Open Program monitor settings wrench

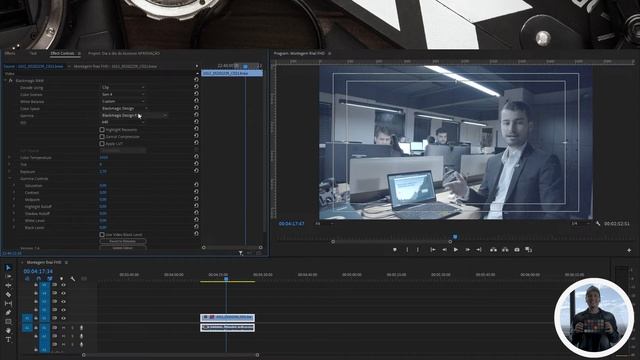click(x=598, y=224)
